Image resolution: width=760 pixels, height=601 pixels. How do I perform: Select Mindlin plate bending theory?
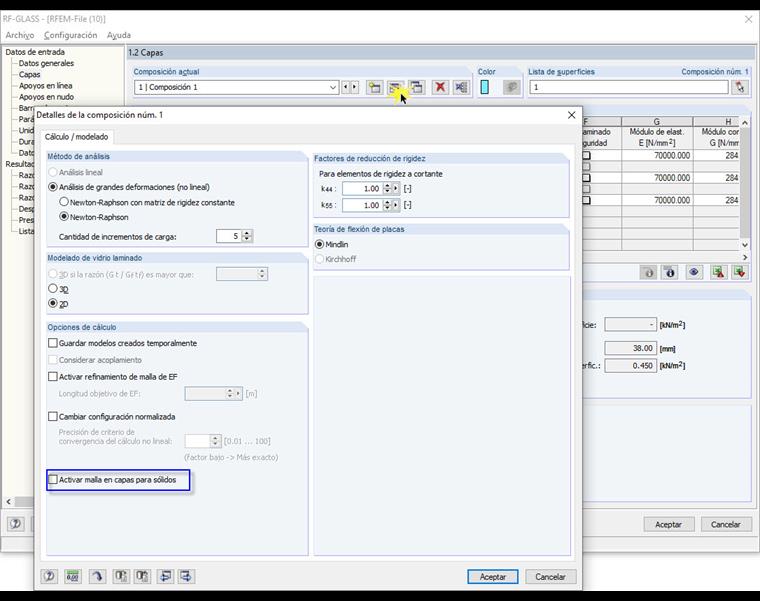click(x=319, y=244)
